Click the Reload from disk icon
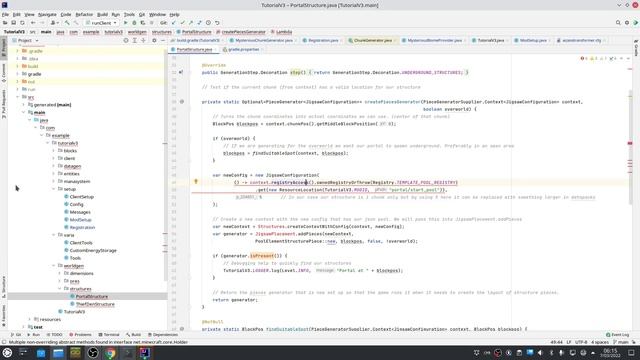 click(22, 23)
